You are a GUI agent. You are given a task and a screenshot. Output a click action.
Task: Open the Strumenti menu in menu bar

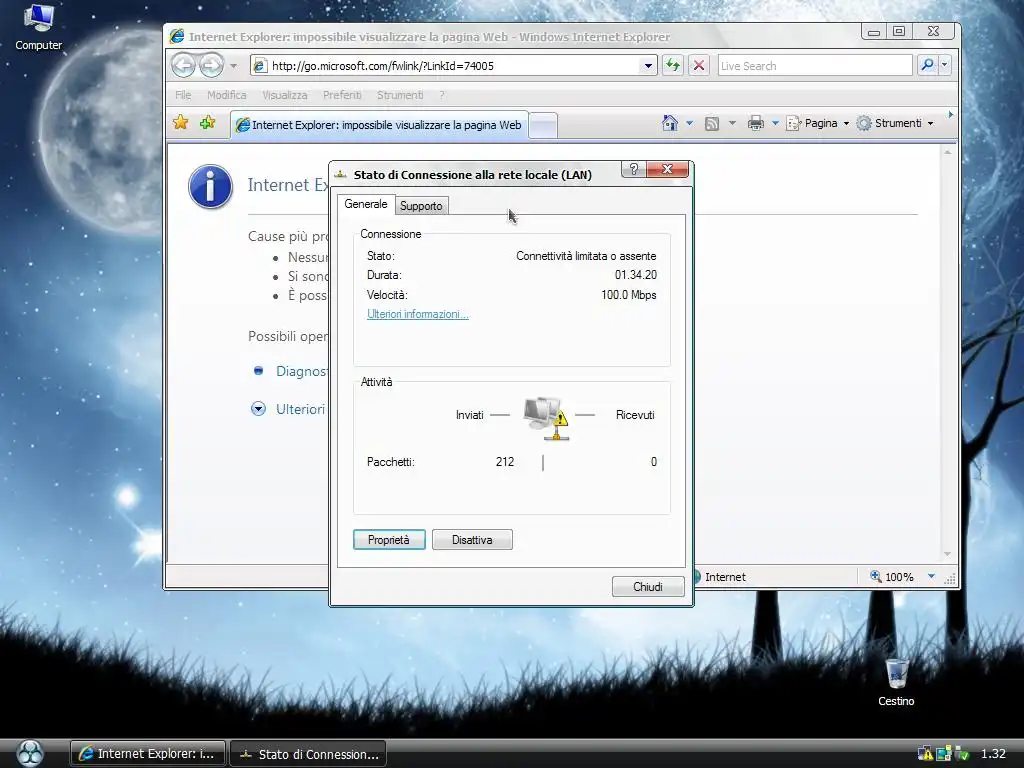tap(400, 95)
